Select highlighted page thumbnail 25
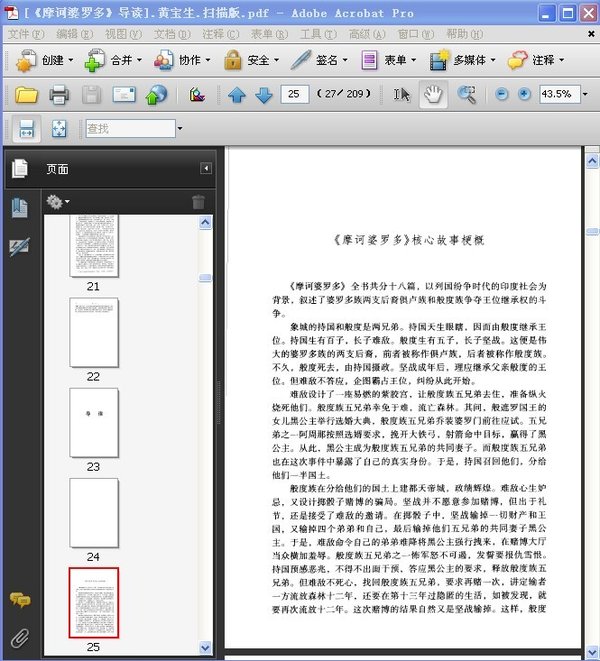Image resolution: width=600 pixels, height=661 pixels. click(94, 602)
